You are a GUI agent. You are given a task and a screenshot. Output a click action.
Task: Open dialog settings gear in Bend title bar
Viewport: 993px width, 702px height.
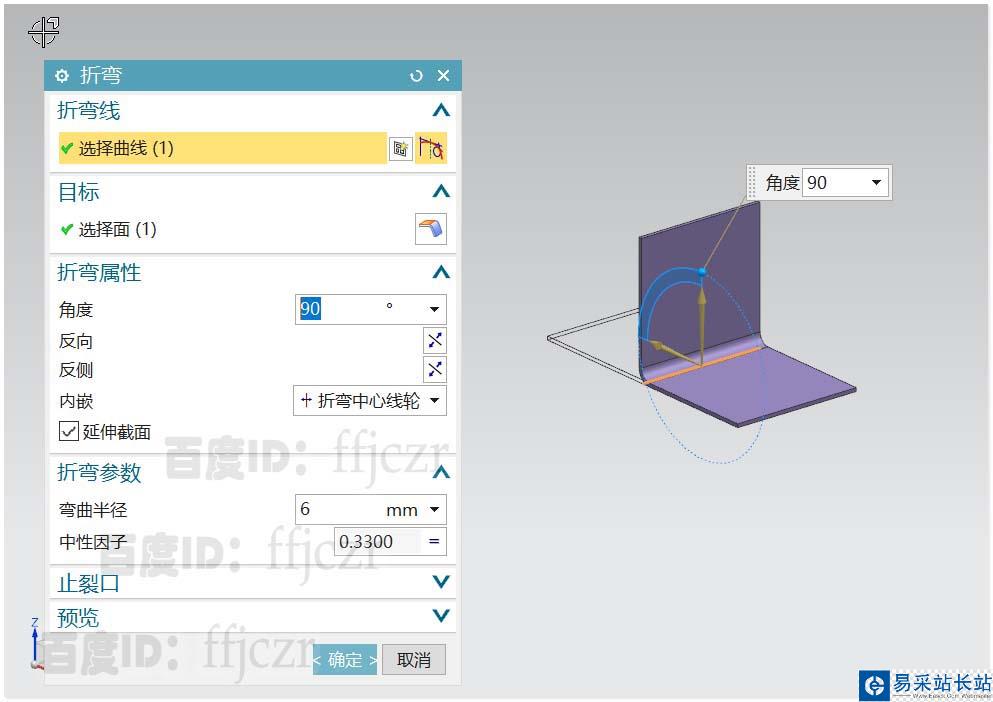click(x=61, y=76)
